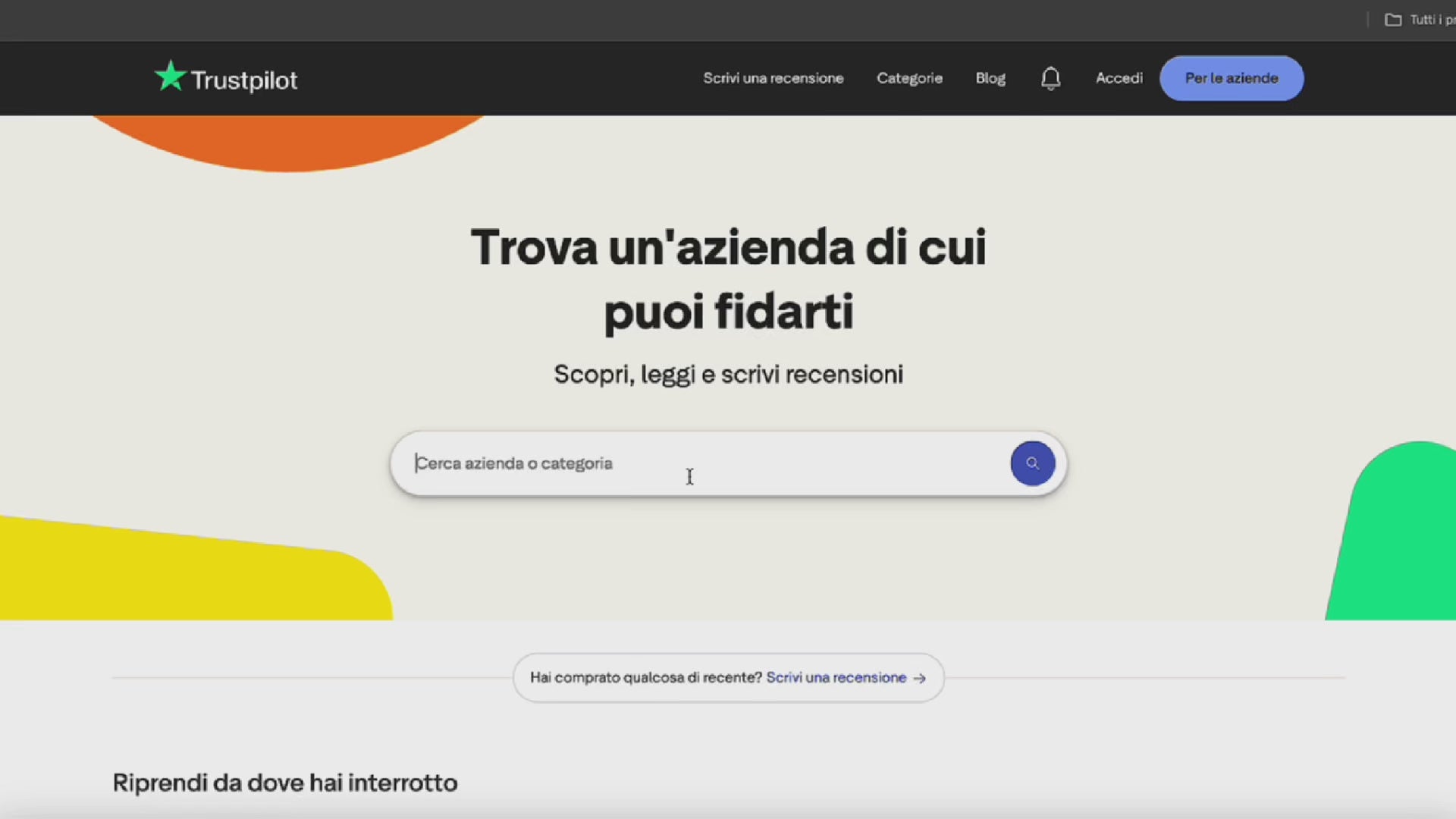1456x819 pixels.
Task: Click the yellow decorative shape on left
Action: click(x=190, y=576)
